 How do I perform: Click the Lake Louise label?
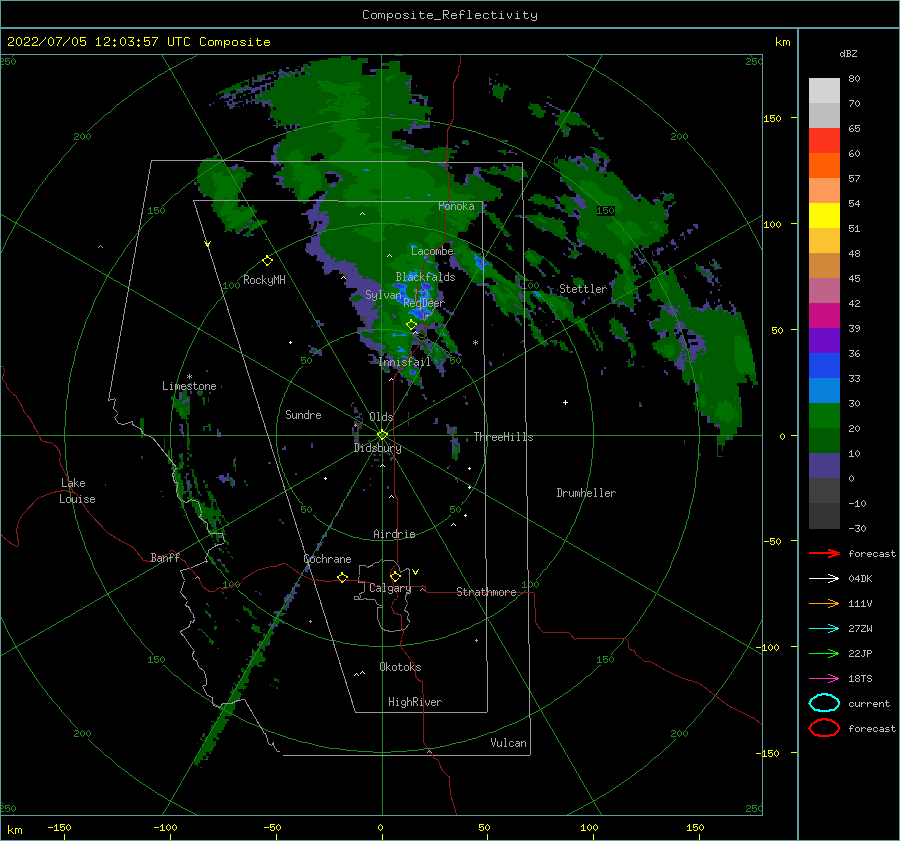click(x=77, y=491)
